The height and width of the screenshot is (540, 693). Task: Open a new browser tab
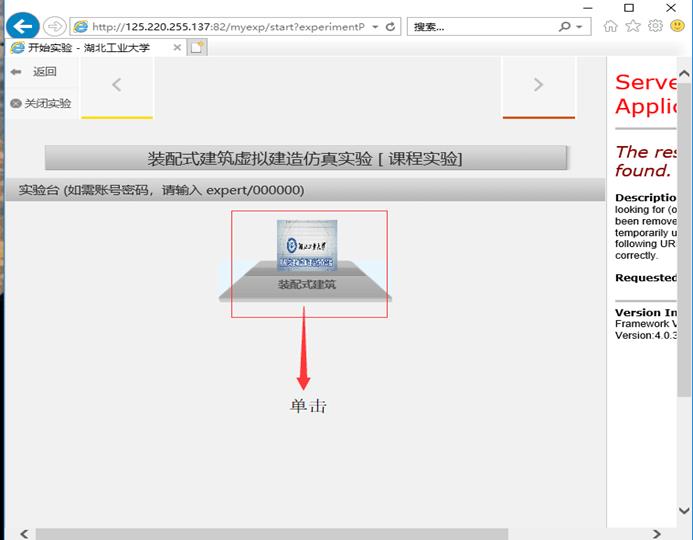(198, 47)
